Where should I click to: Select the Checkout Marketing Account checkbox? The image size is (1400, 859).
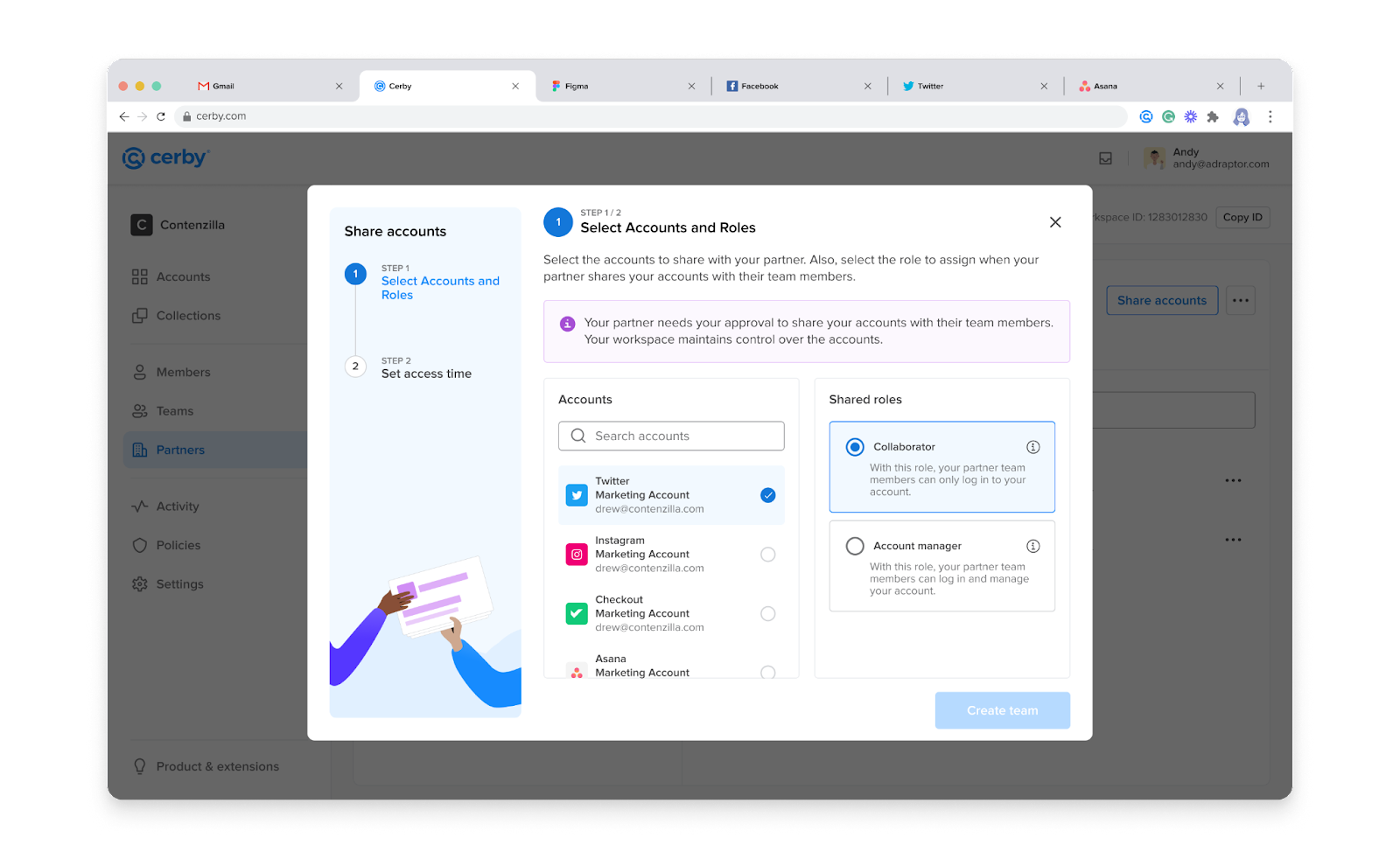[x=767, y=614]
